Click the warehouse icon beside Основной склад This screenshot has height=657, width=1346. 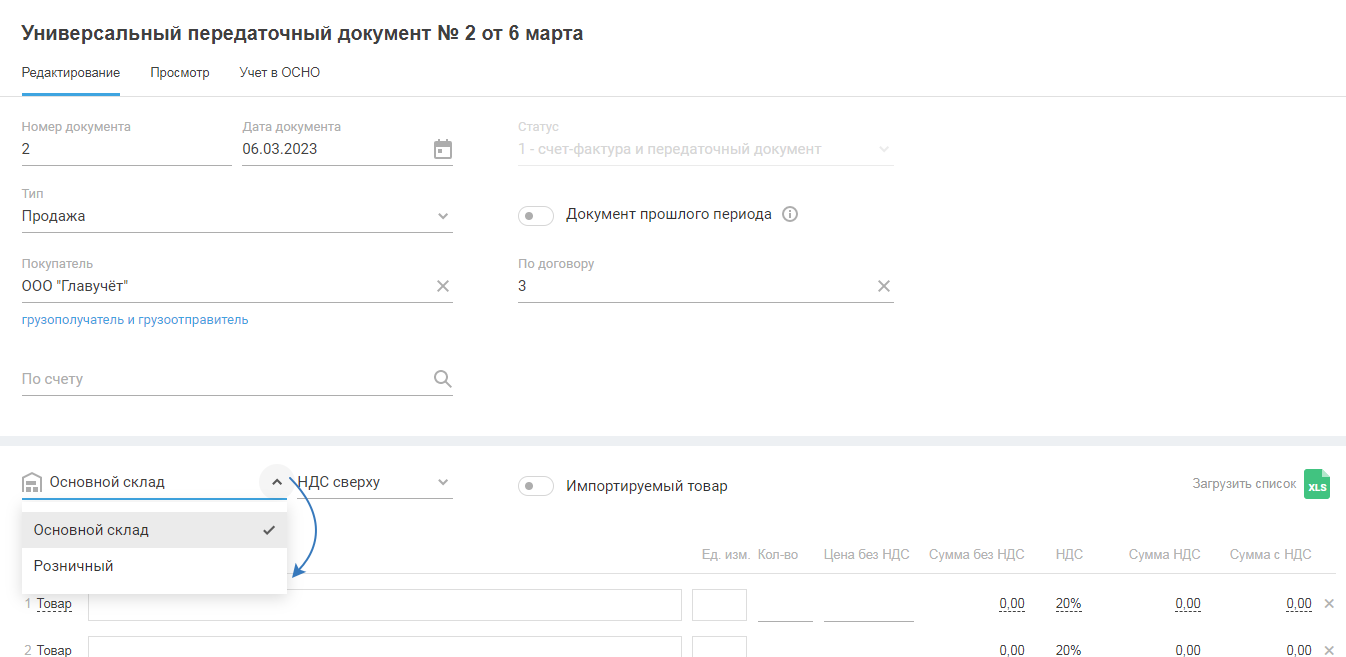[31, 483]
